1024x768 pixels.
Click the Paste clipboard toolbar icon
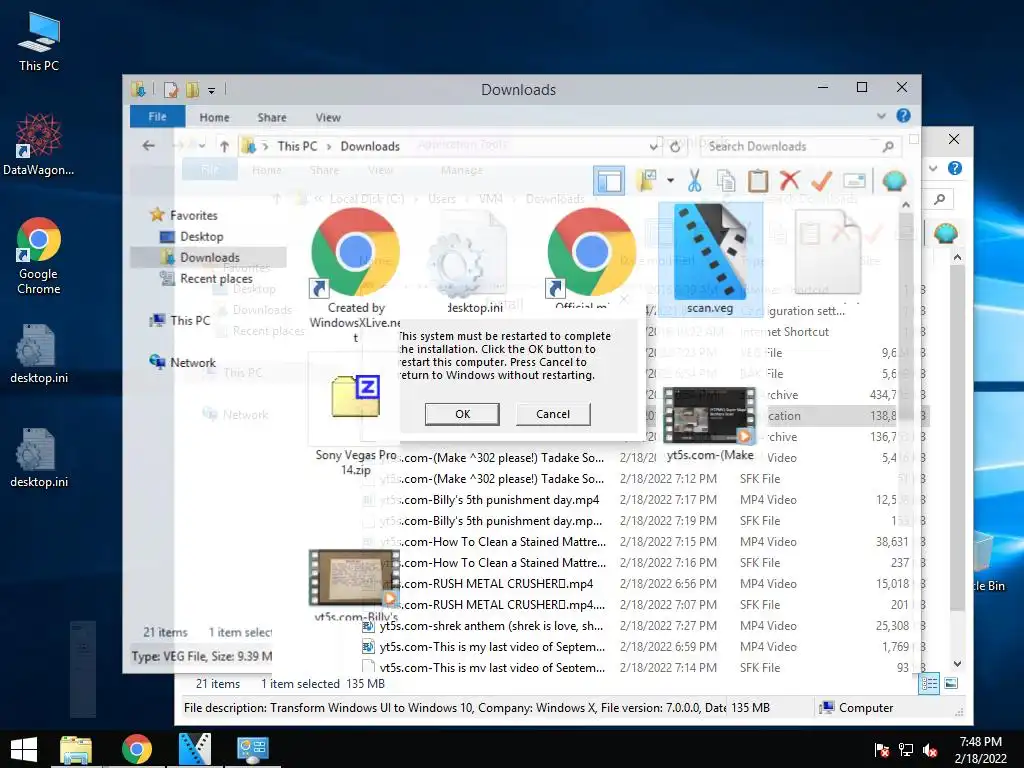pos(758,180)
